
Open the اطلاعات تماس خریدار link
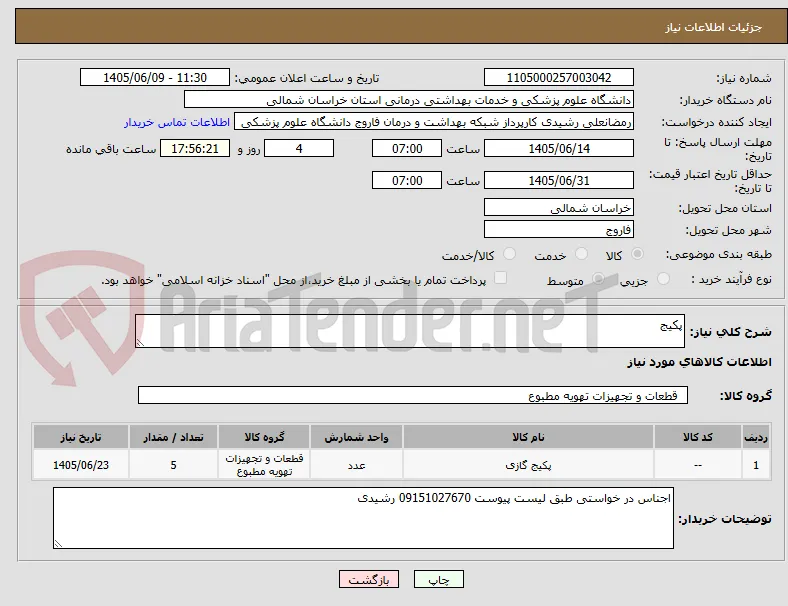coord(177,122)
